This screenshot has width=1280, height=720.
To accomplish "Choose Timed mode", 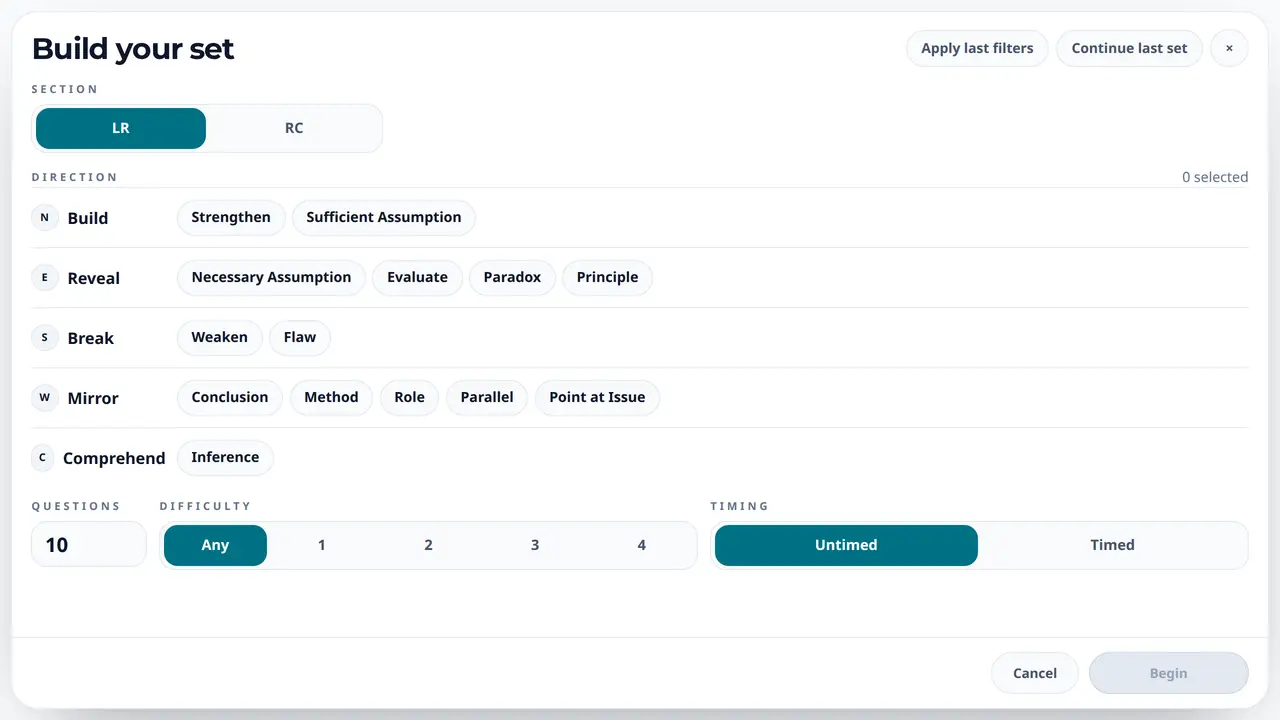I will pos(1112,545).
